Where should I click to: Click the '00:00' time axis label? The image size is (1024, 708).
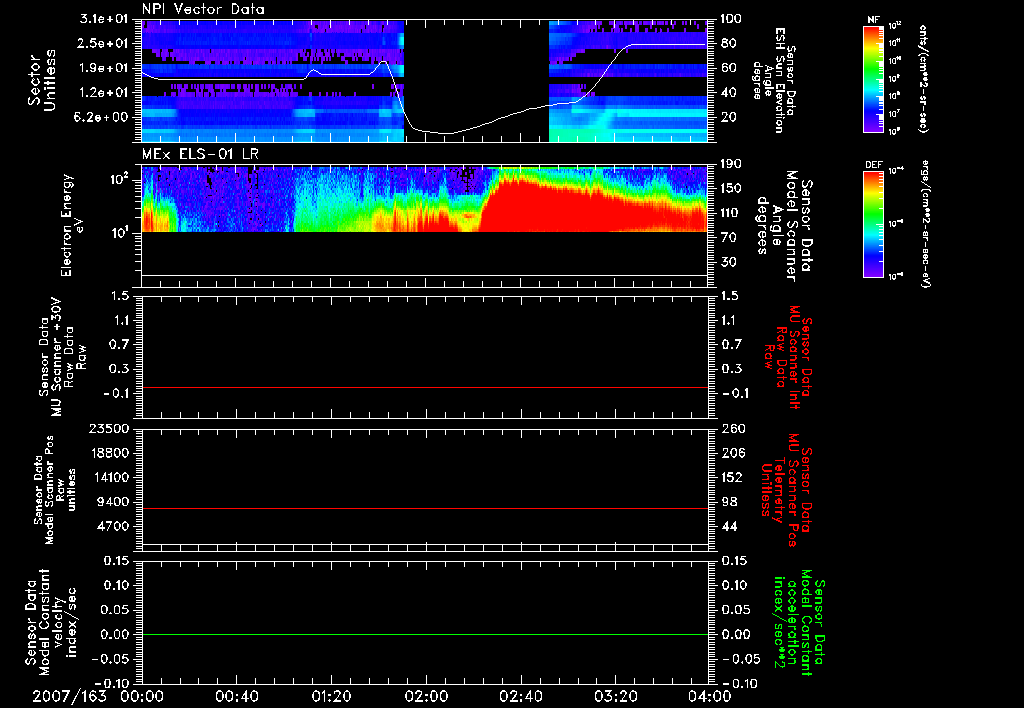click(x=141, y=696)
